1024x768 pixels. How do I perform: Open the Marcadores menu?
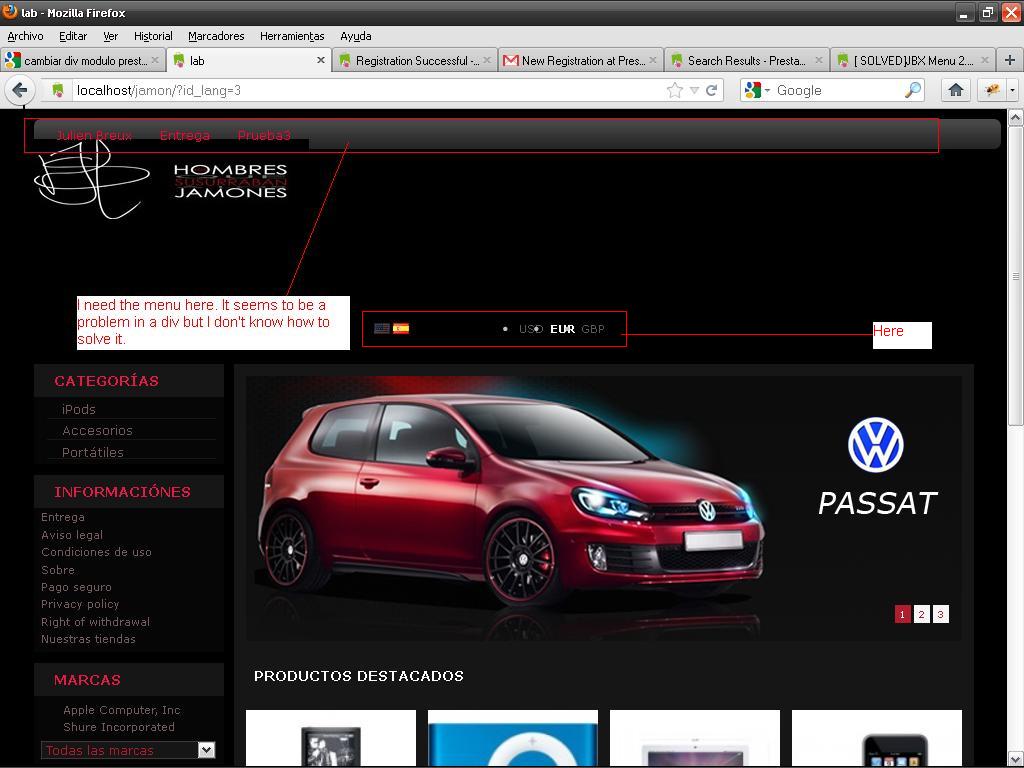(216, 36)
